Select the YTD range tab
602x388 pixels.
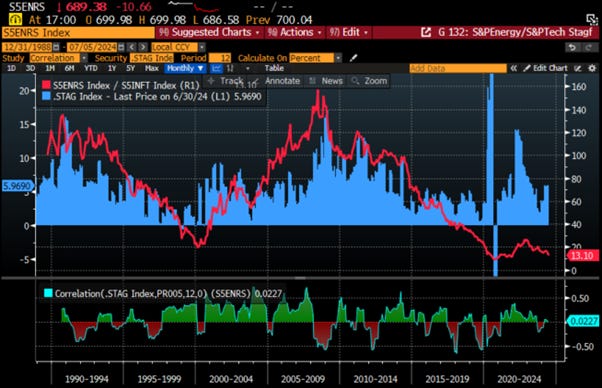(x=91, y=68)
